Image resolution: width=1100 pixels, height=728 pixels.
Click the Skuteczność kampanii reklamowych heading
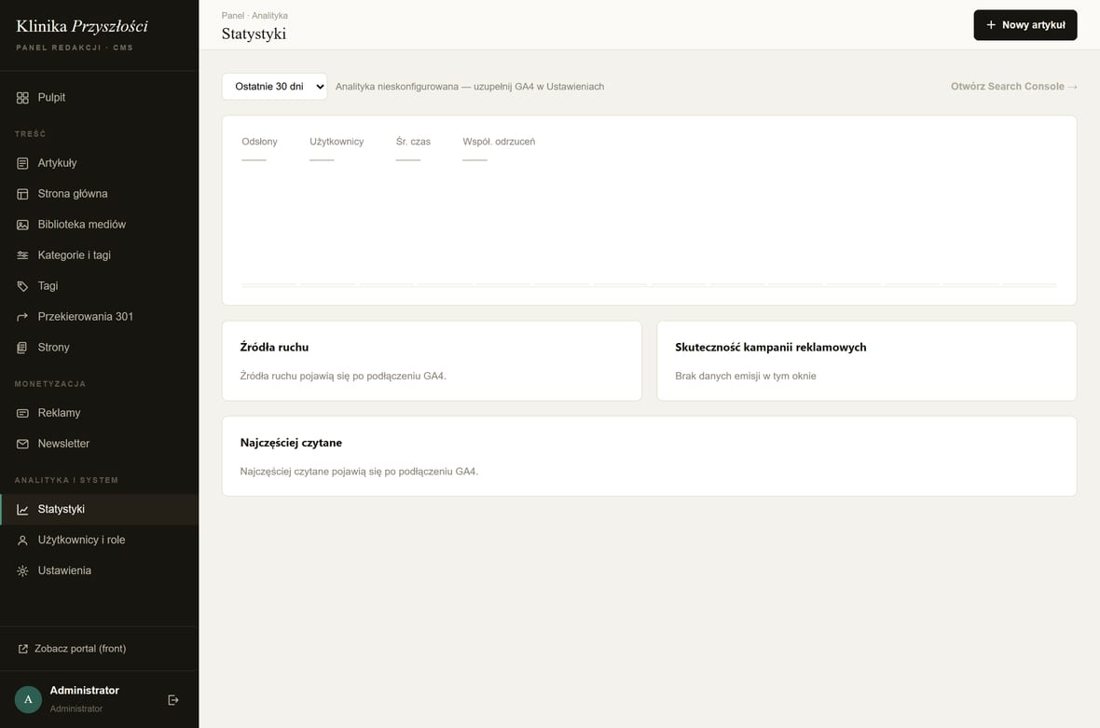pyautogui.click(x=770, y=347)
